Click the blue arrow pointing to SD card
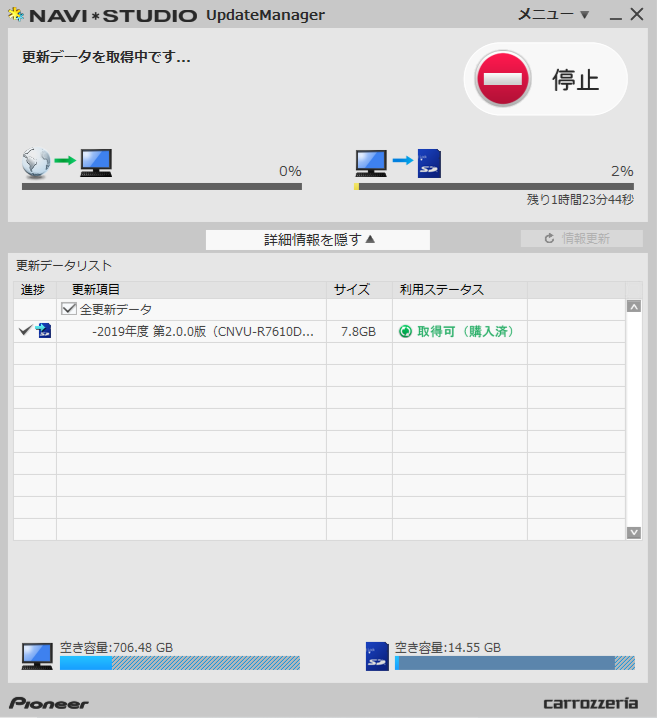Image resolution: width=657 pixels, height=718 pixels. click(x=403, y=160)
